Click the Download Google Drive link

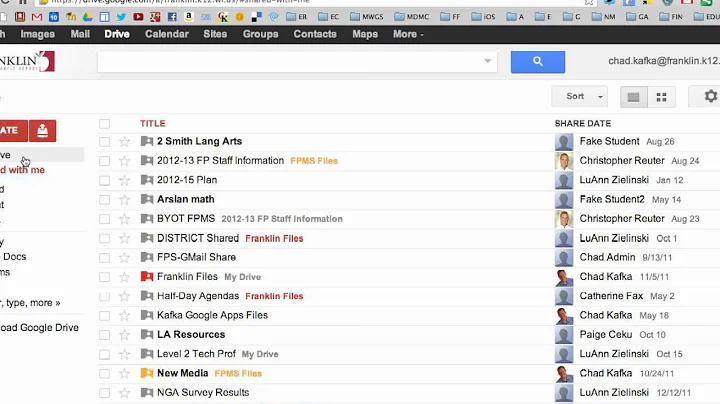tap(39, 328)
